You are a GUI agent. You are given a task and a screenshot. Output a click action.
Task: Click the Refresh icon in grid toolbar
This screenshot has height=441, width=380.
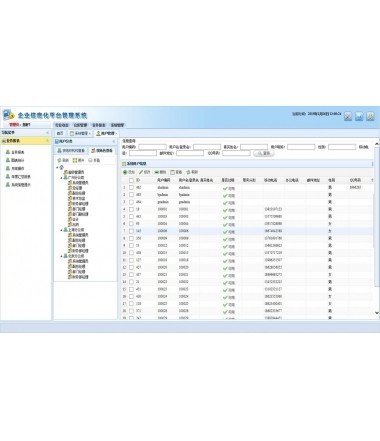pyautogui.click(x=188, y=172)
